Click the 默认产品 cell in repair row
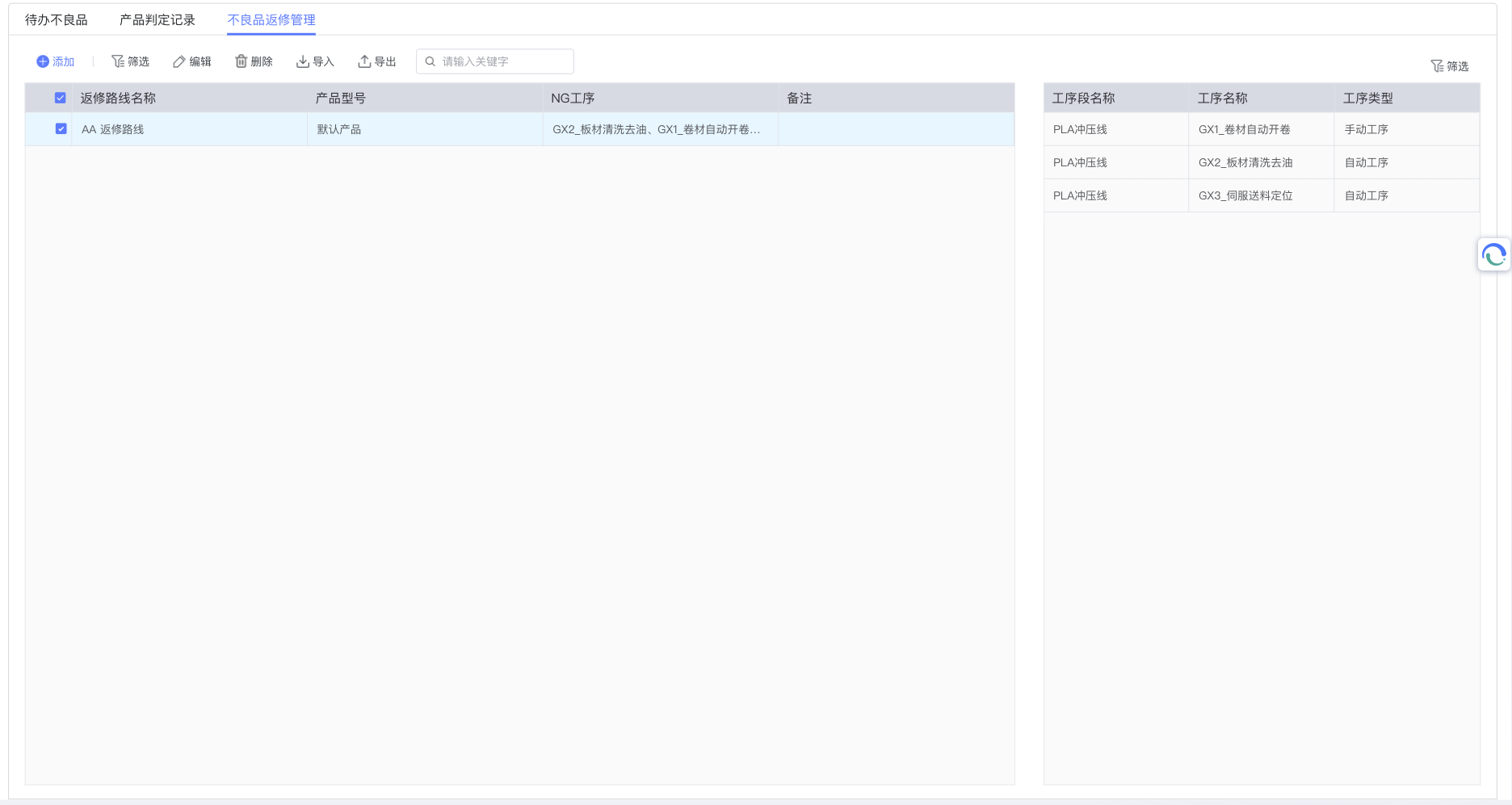1512x805 pixels. pyautogui.click(x=339, y=129)
